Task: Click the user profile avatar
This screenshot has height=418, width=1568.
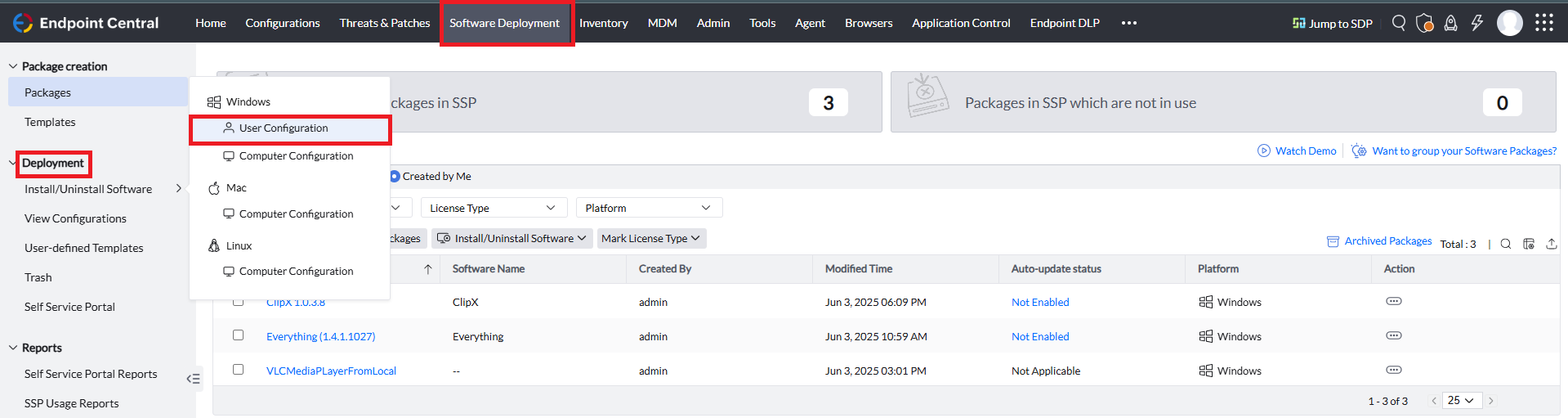Action: pos(1509,23)
